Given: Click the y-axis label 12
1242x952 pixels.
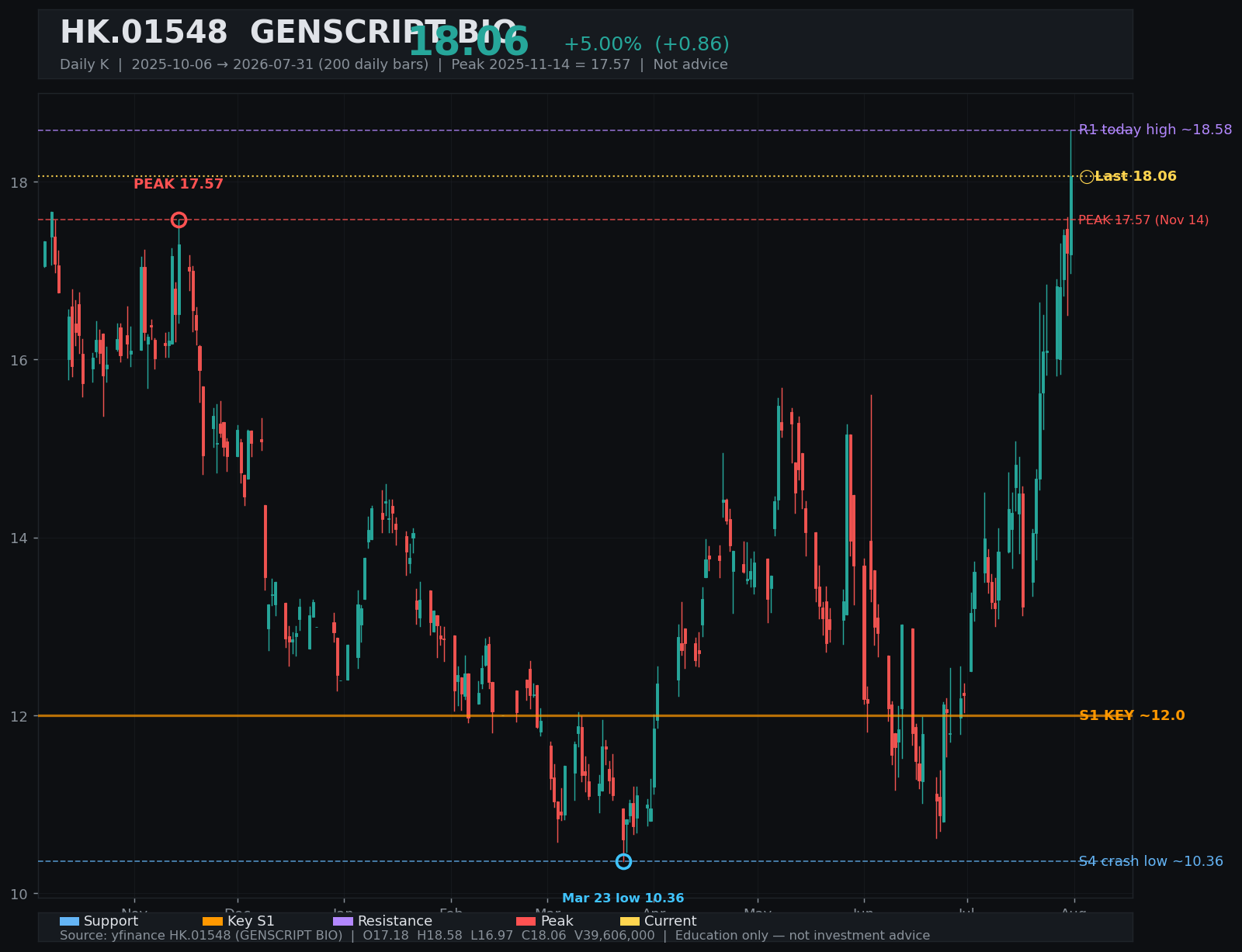Looking at the screenshot, I should pyautogui.click(x=19, y=716).
